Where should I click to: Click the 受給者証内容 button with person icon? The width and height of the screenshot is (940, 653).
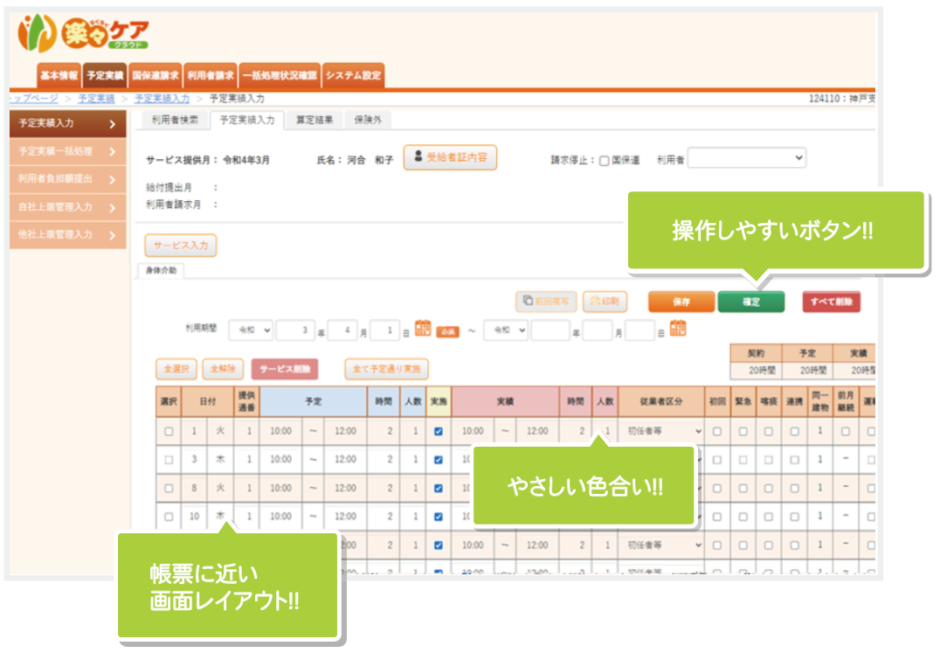click(450, 158)
